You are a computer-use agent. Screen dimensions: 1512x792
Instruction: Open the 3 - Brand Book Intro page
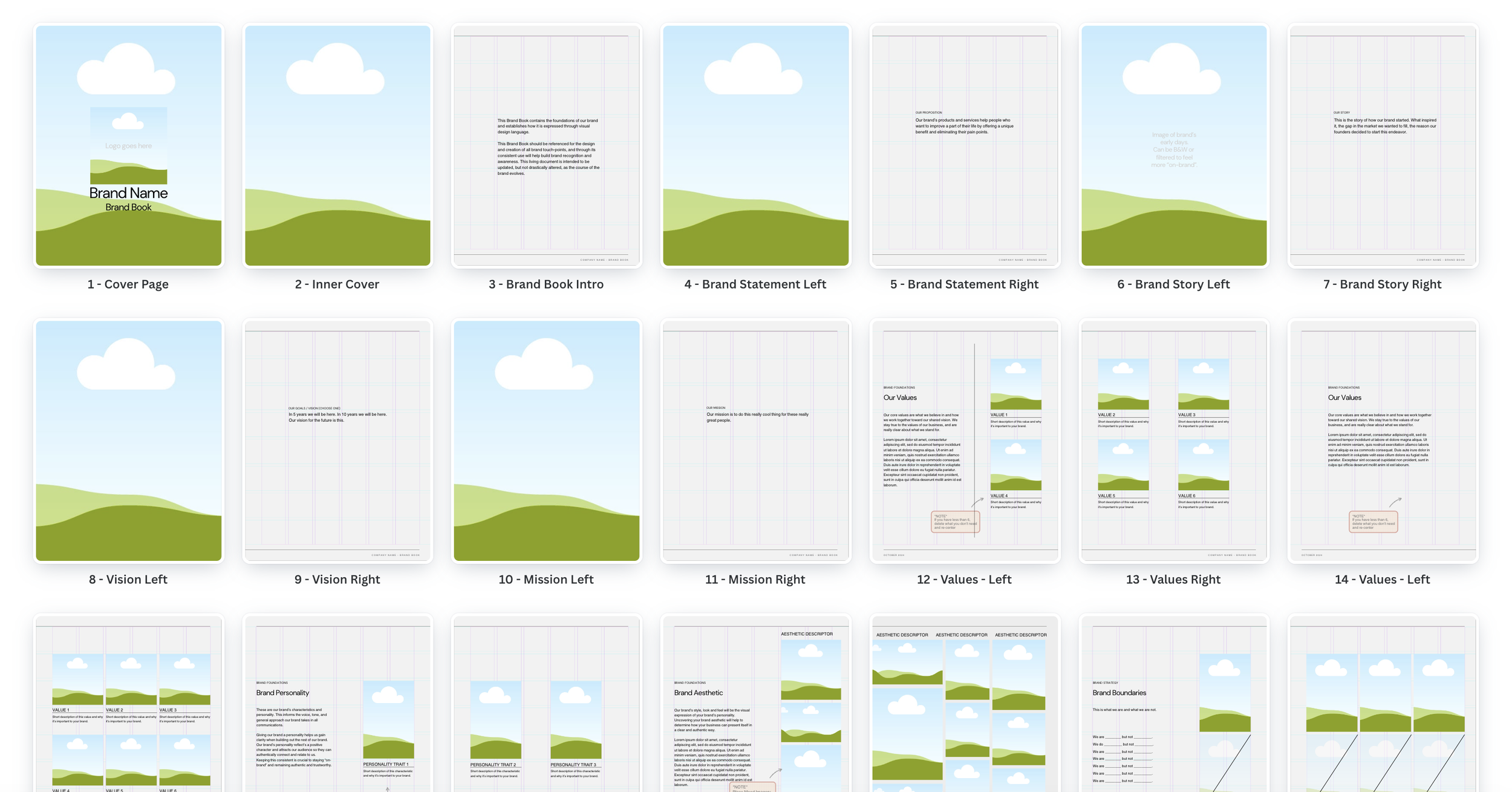click(546, 145)
